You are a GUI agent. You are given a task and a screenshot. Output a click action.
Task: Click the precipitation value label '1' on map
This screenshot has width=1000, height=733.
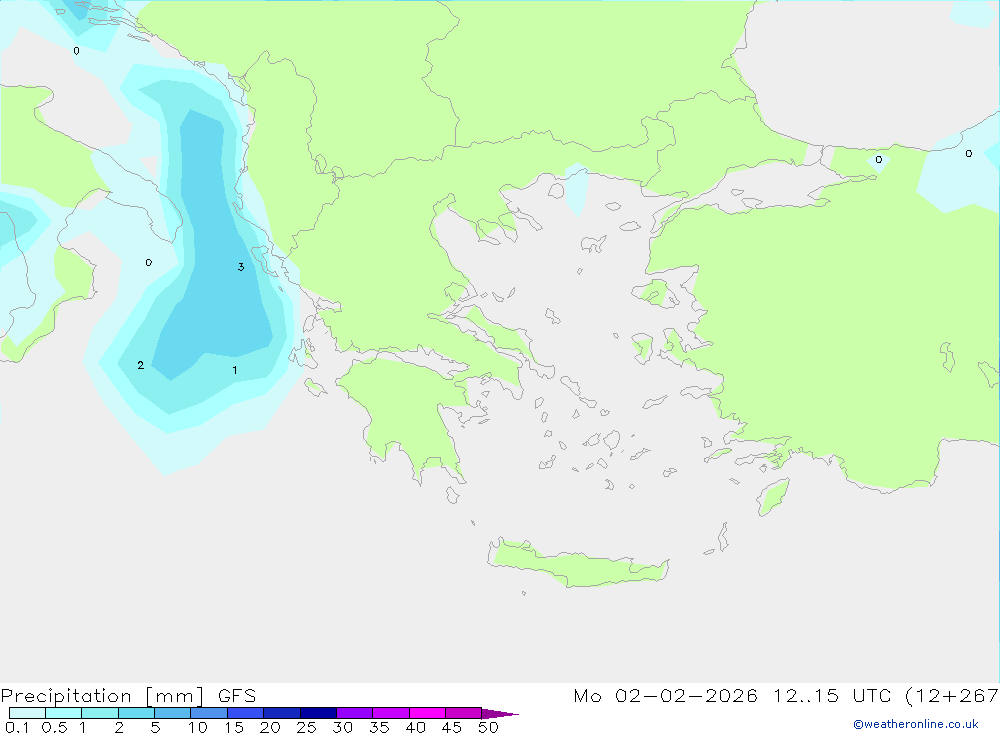pos(235,370)
